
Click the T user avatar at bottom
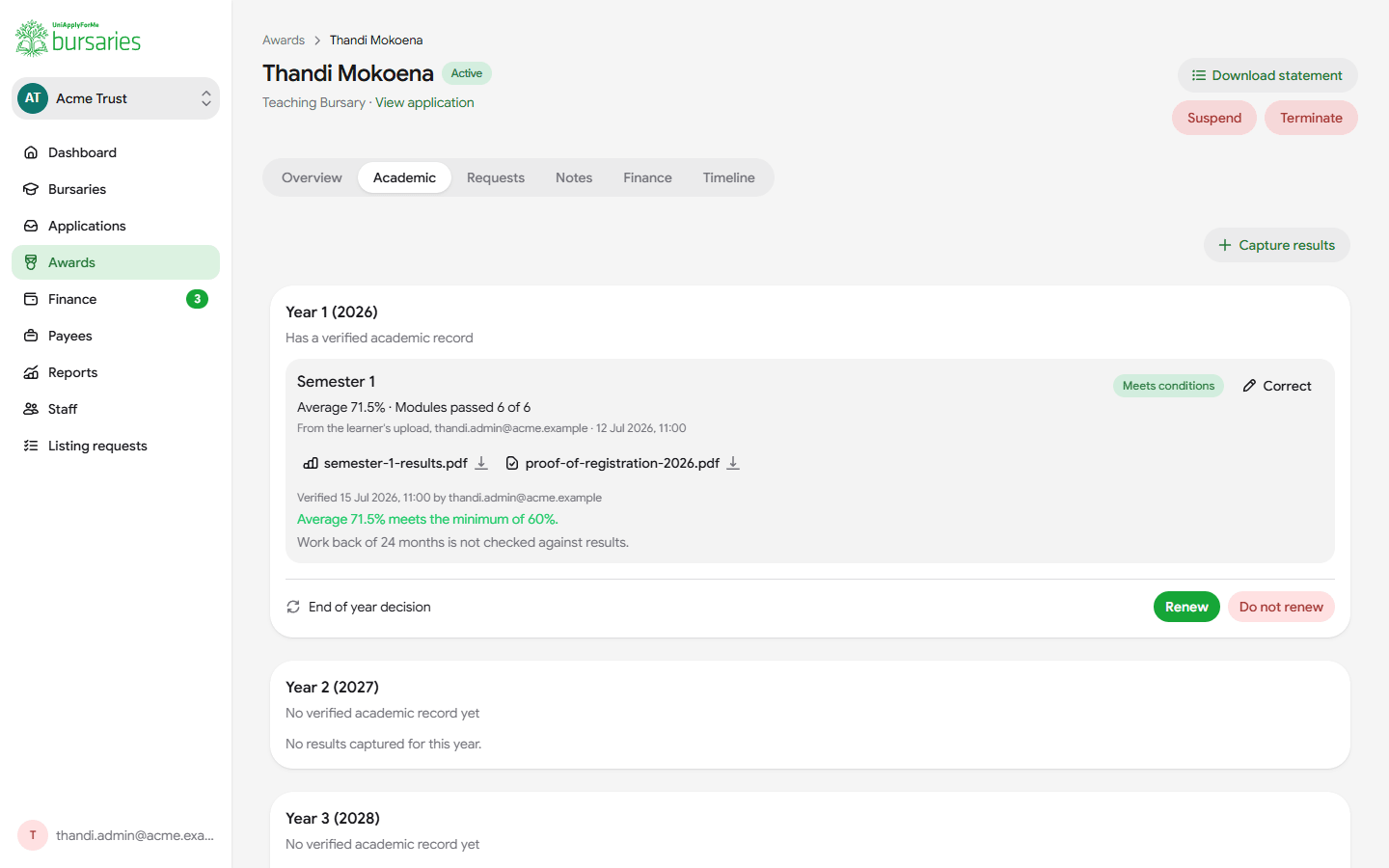pyautogui.click(x=33, y=835)
